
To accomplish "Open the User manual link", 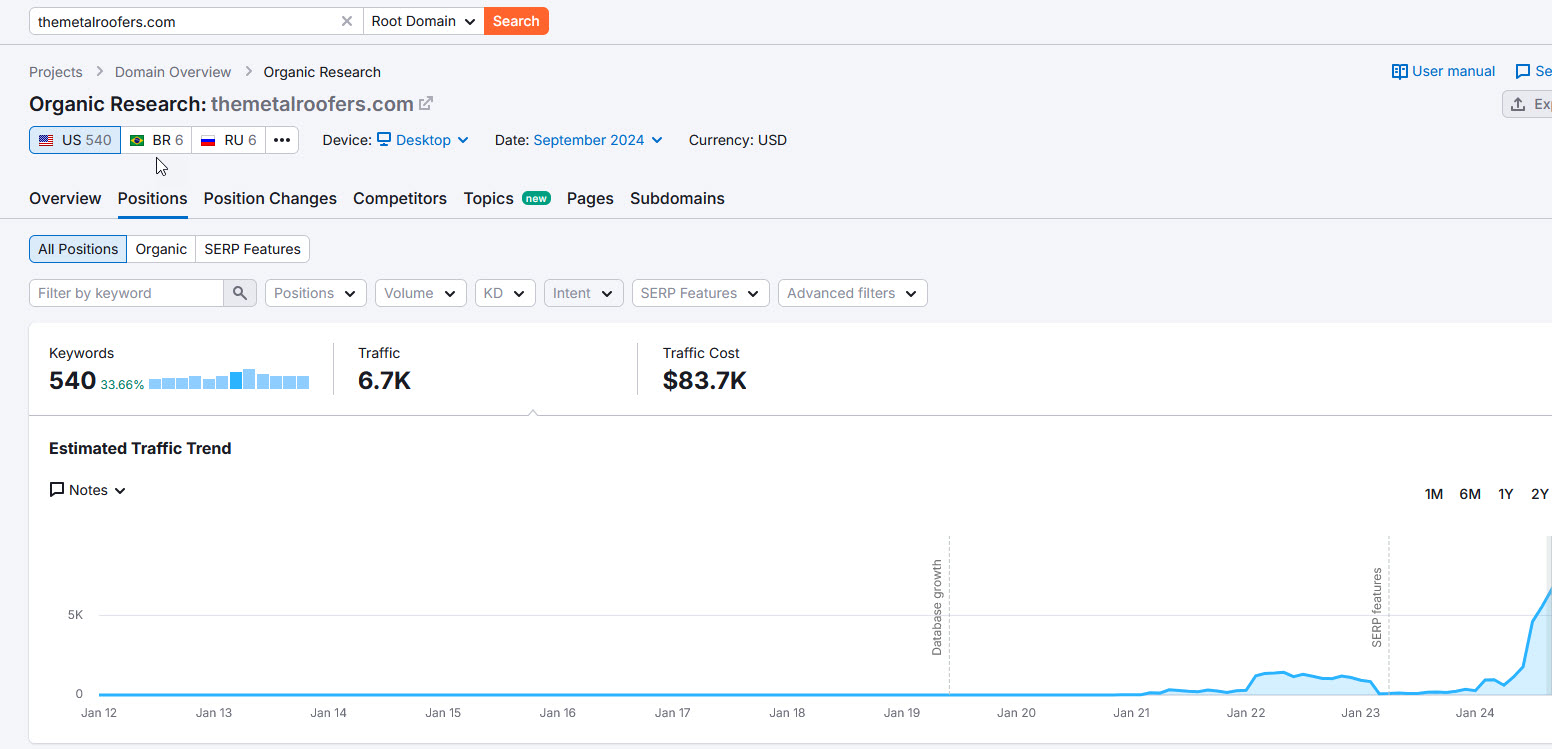I will (x=1444, y=71).
